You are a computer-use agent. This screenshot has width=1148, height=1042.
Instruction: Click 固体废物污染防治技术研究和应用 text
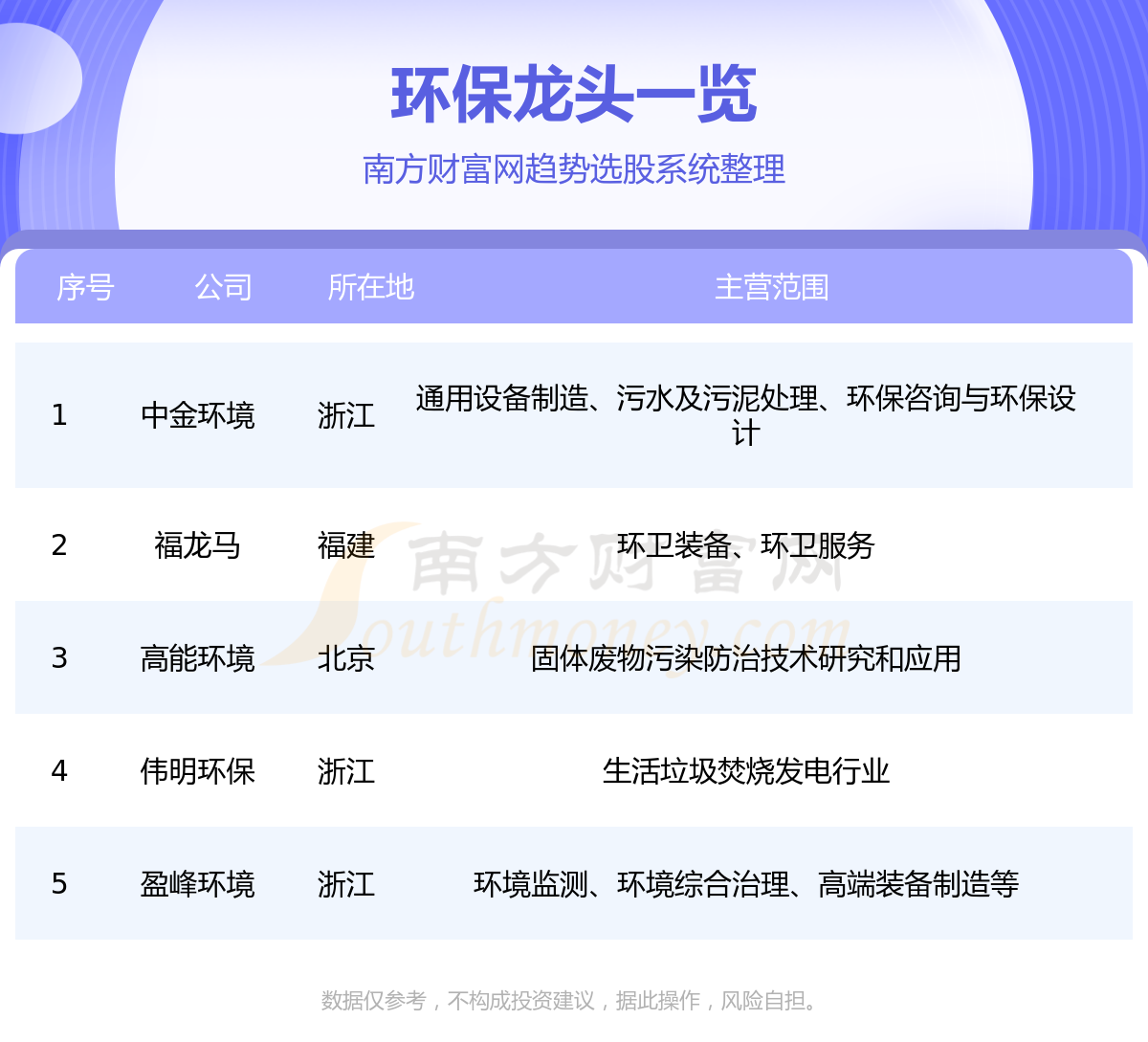pos(746,658)
